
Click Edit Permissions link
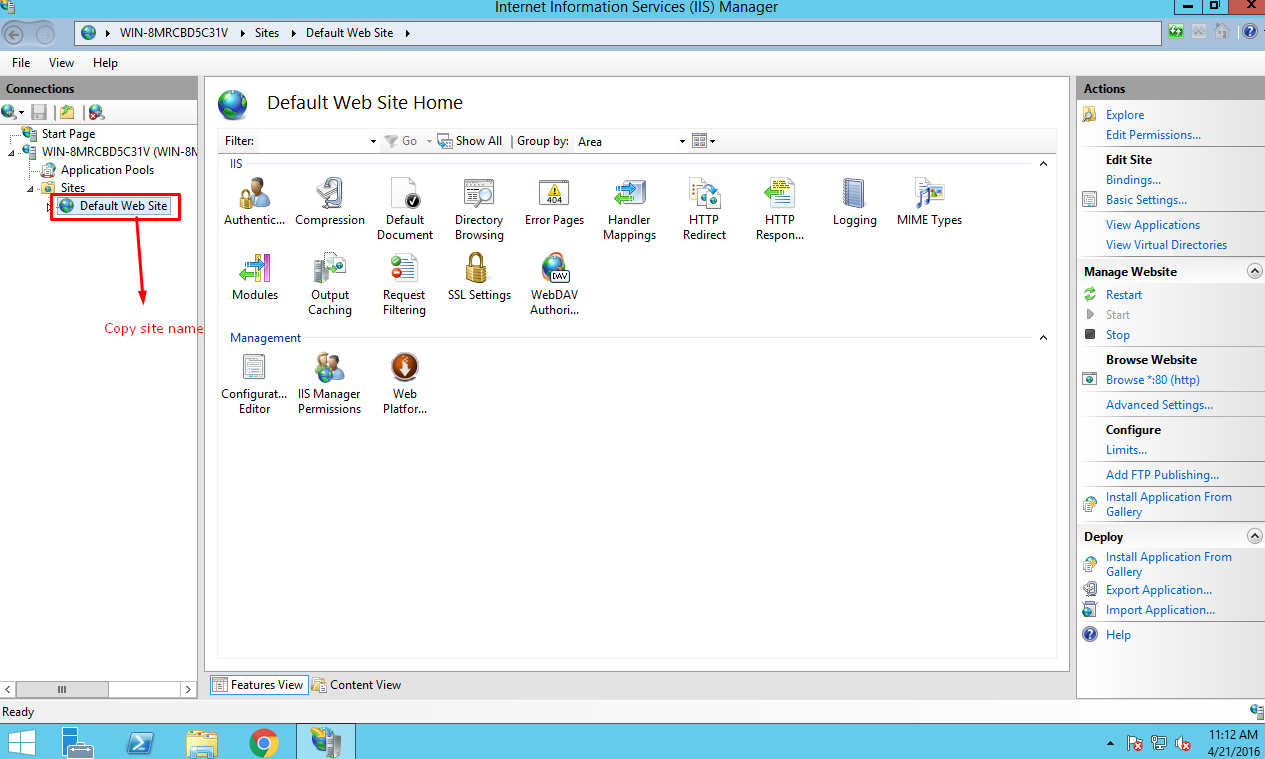tap(1153, 135)
